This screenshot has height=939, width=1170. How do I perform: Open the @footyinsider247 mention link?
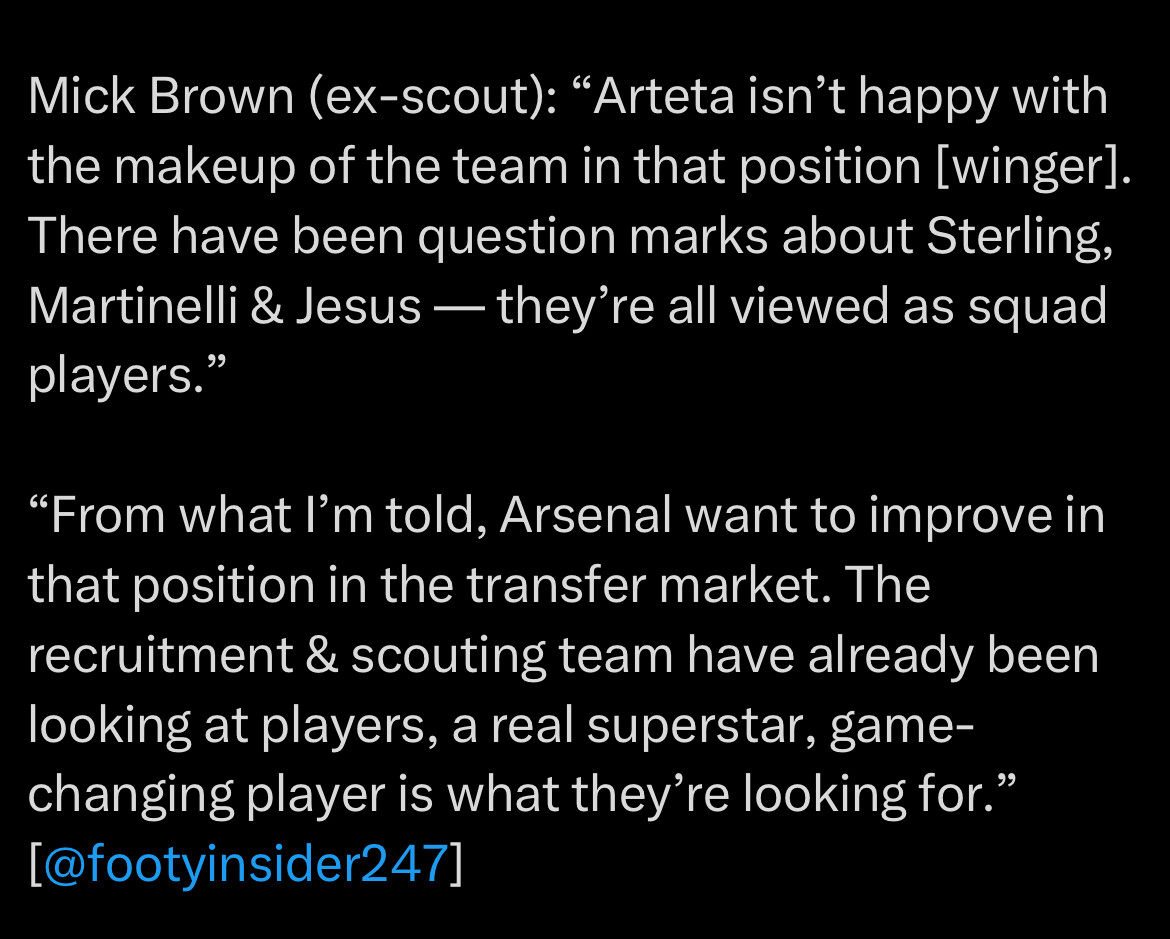pyautogui.click(x=246, y=864)
